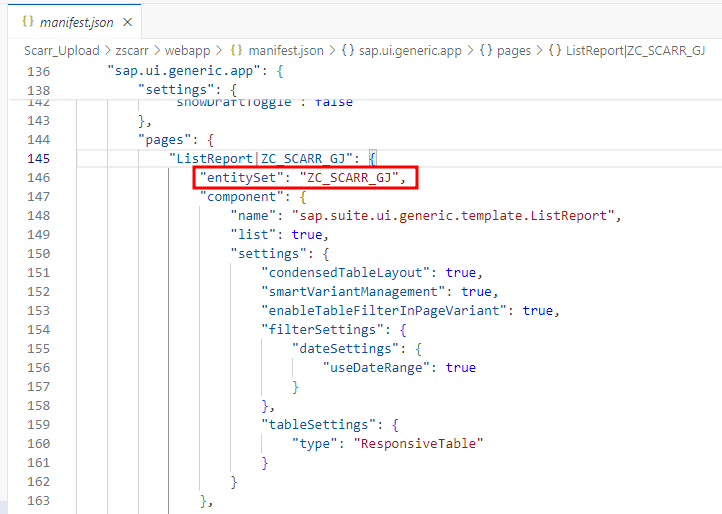Click the "ZC_SCARR_GJ" value on line 146
The image size is (722, 514).
(349, 177)
